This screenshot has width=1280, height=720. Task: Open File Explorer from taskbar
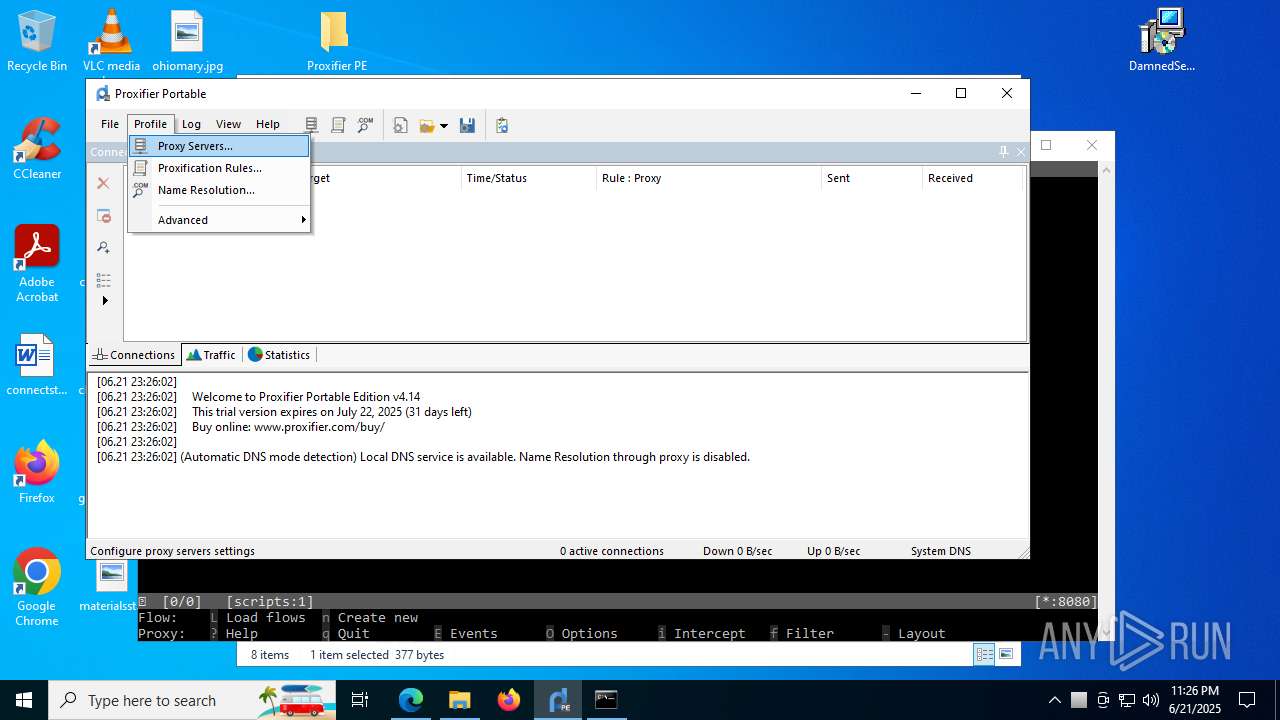pyautogui.click(x=459, y=700)
